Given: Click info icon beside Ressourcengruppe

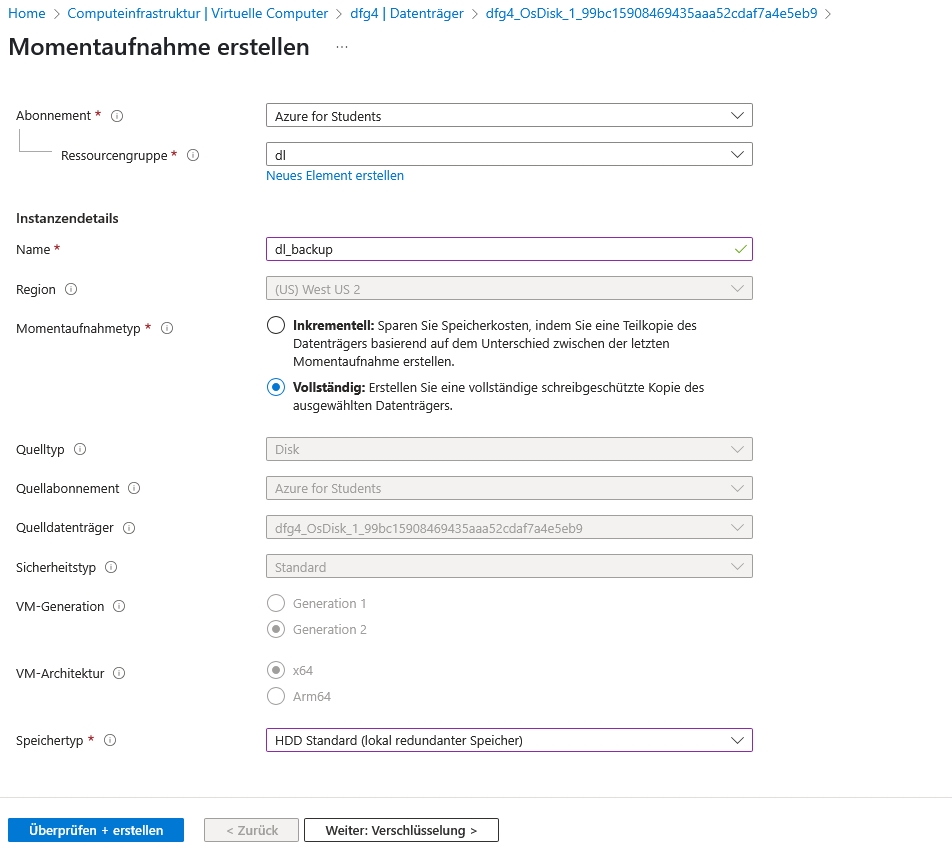Looking at the screenshot, I should point(193,155).
